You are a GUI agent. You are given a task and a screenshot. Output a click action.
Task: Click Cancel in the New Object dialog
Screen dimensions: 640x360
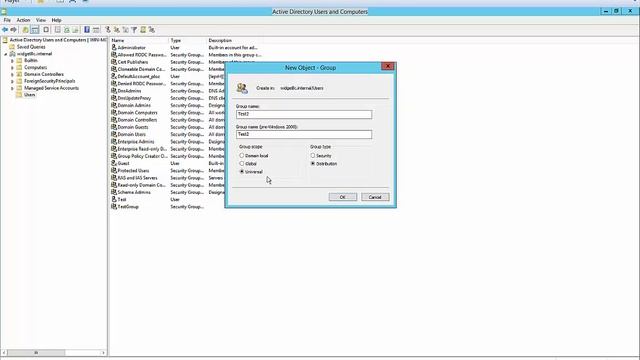[375, 197]
